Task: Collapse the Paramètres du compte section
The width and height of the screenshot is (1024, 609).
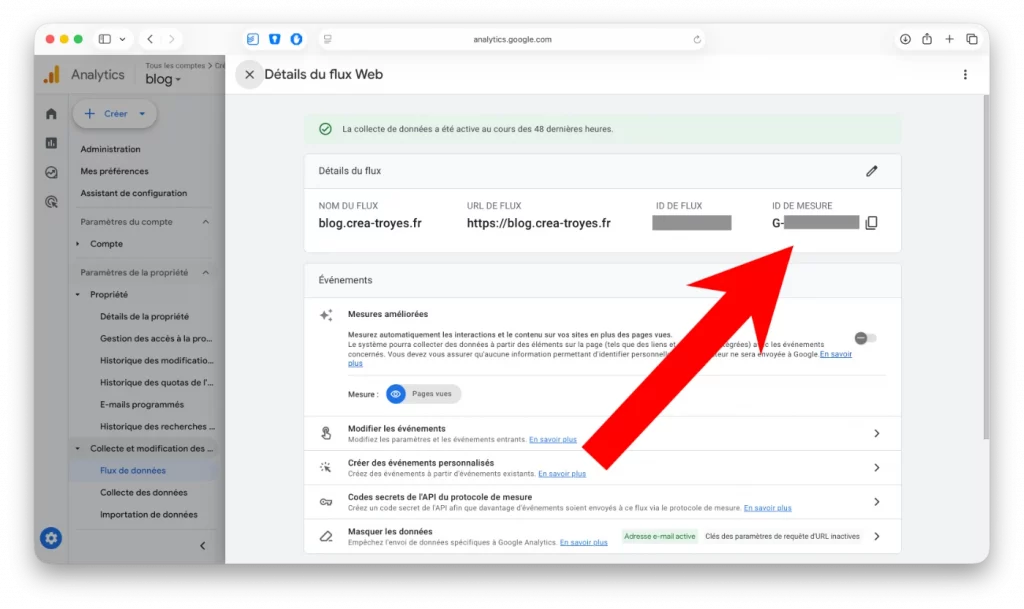Action: (206, 222)
